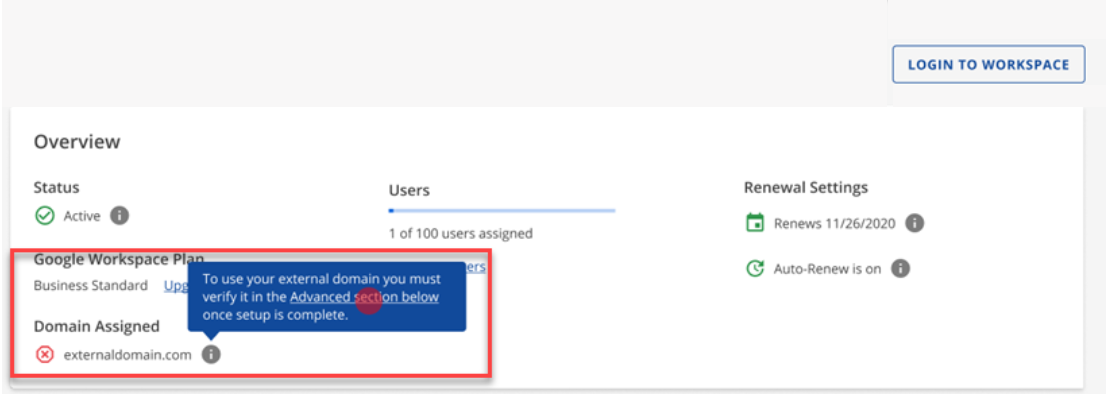The height and width of the screenshot is (394, 1106).
Task: Click the Status heading
Action: point(56,187)
